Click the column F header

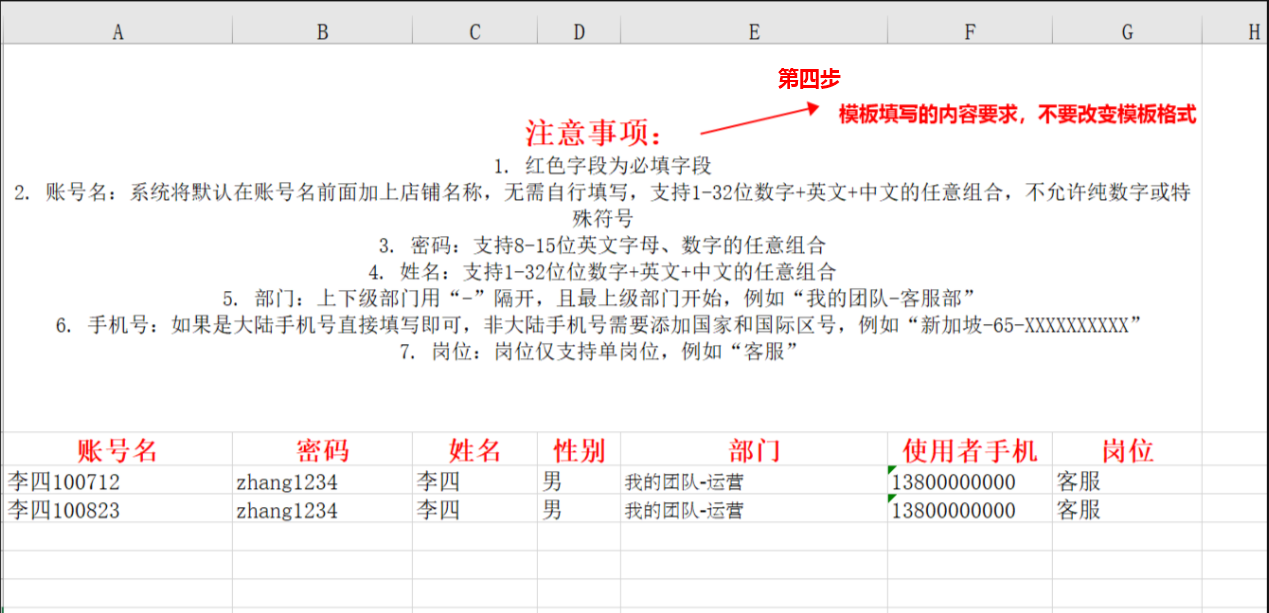(969, 32)
